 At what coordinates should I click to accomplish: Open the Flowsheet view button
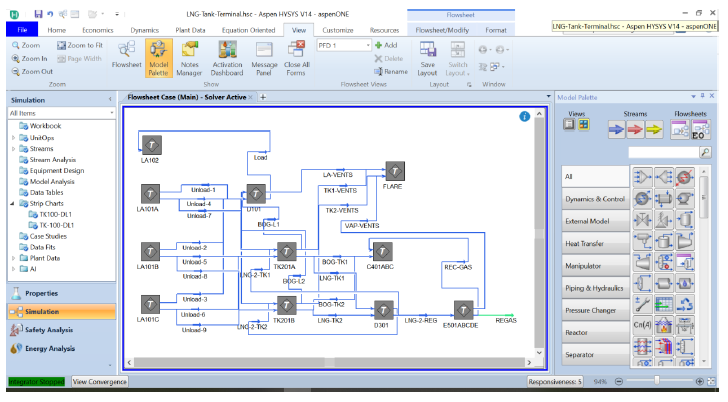126,55
